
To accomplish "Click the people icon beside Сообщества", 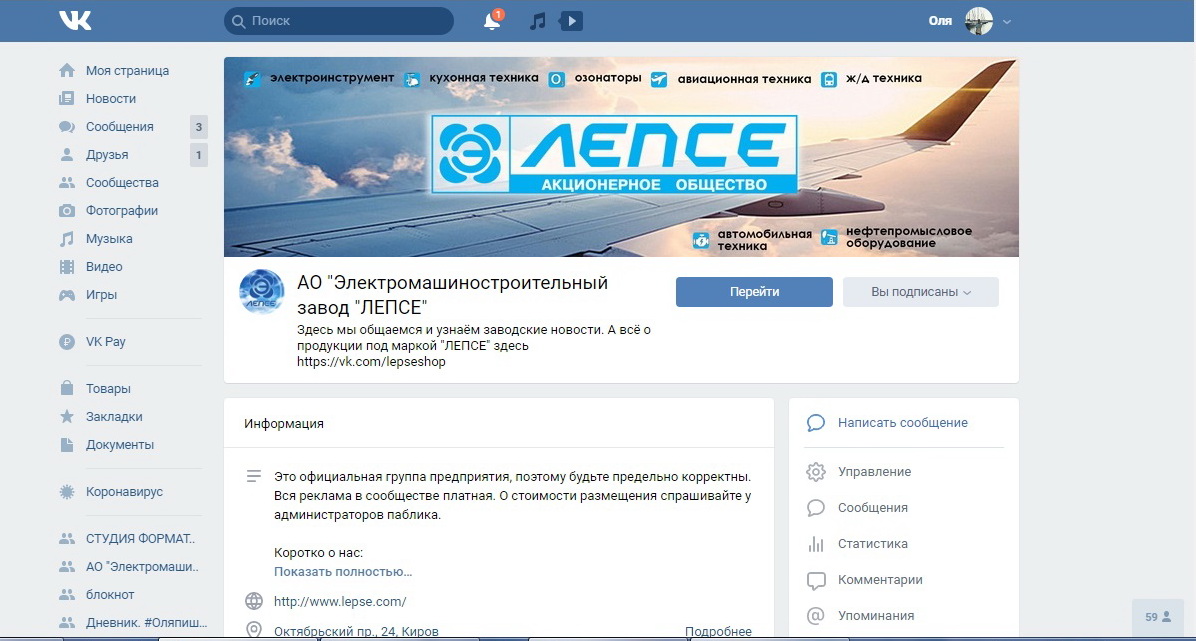I will coord(67,183).
